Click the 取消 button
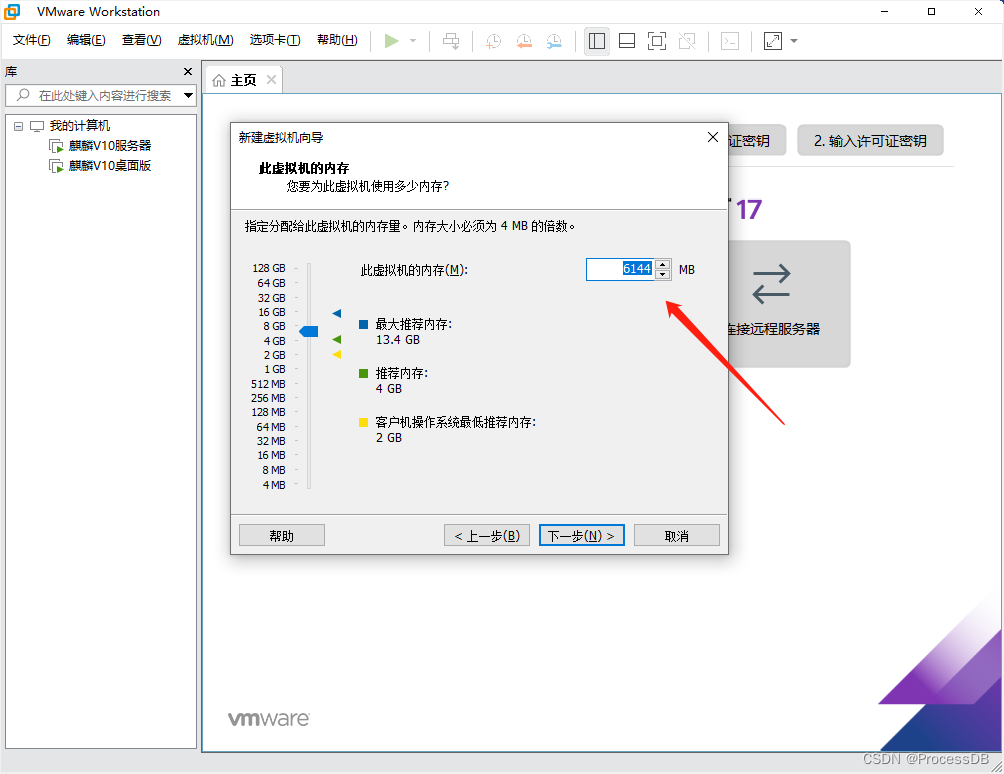The height and width of the screenshot is (774, 1004). 677,535
